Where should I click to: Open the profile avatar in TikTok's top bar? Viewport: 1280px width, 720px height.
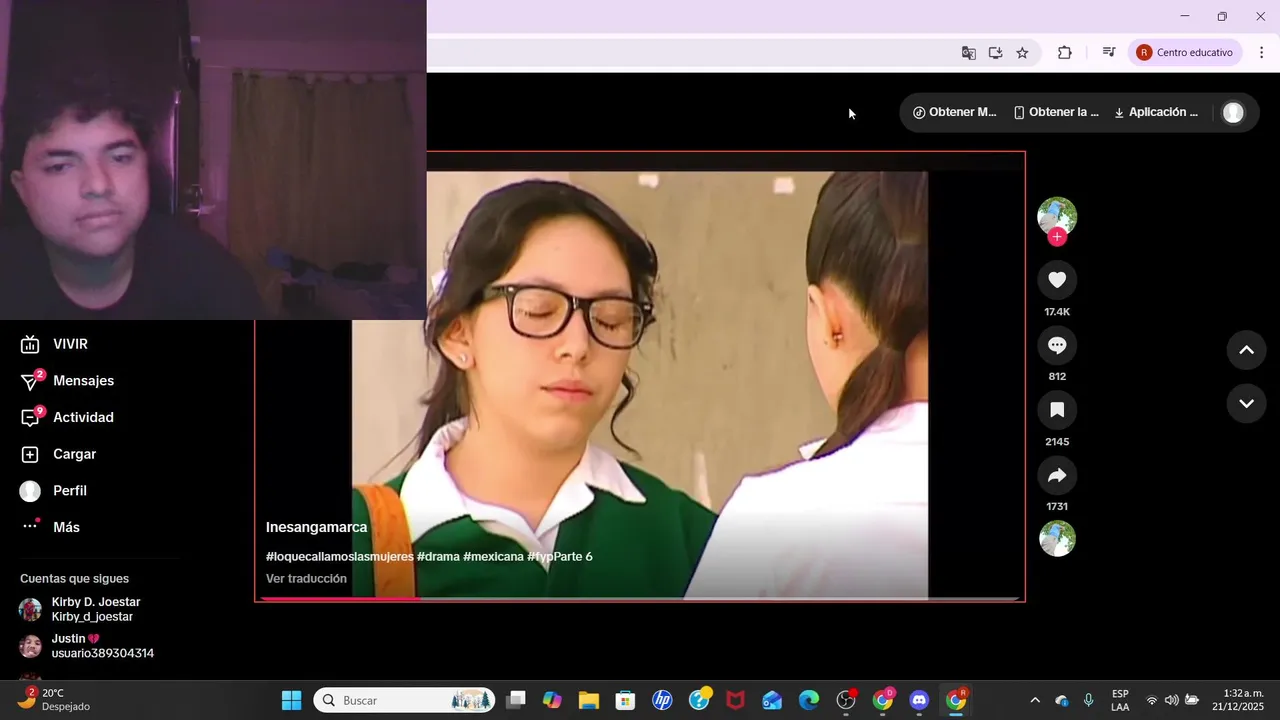click(x=1233, y=113)
